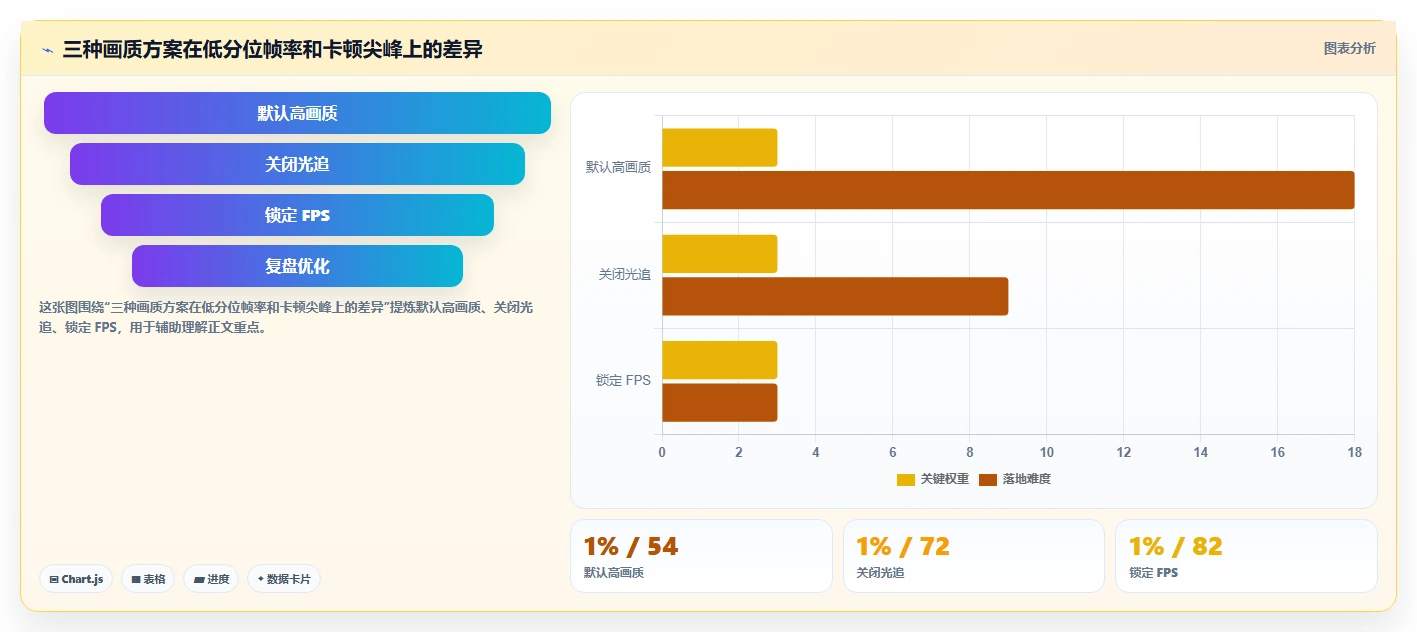The height and width of the screenshot is (632, 1417).
Task: Click the 关闭光追 y-axis label in chart
Action: 624,274
